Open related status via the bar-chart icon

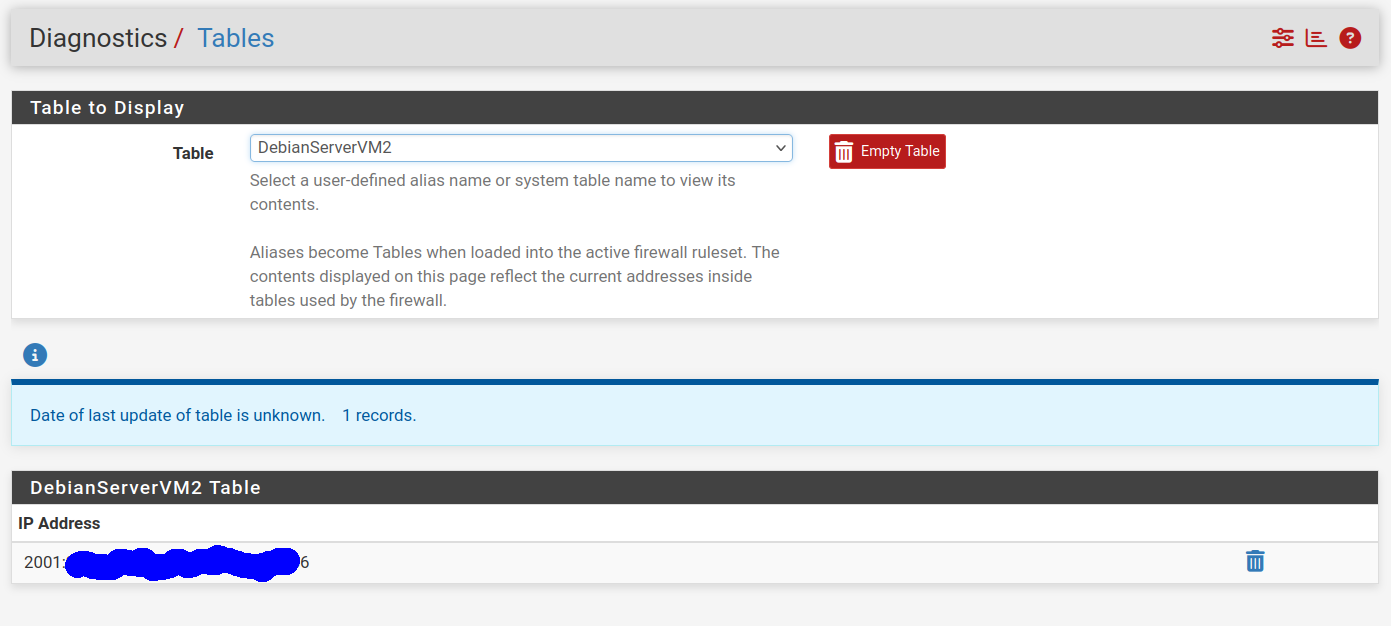[x=1316, y=38]
